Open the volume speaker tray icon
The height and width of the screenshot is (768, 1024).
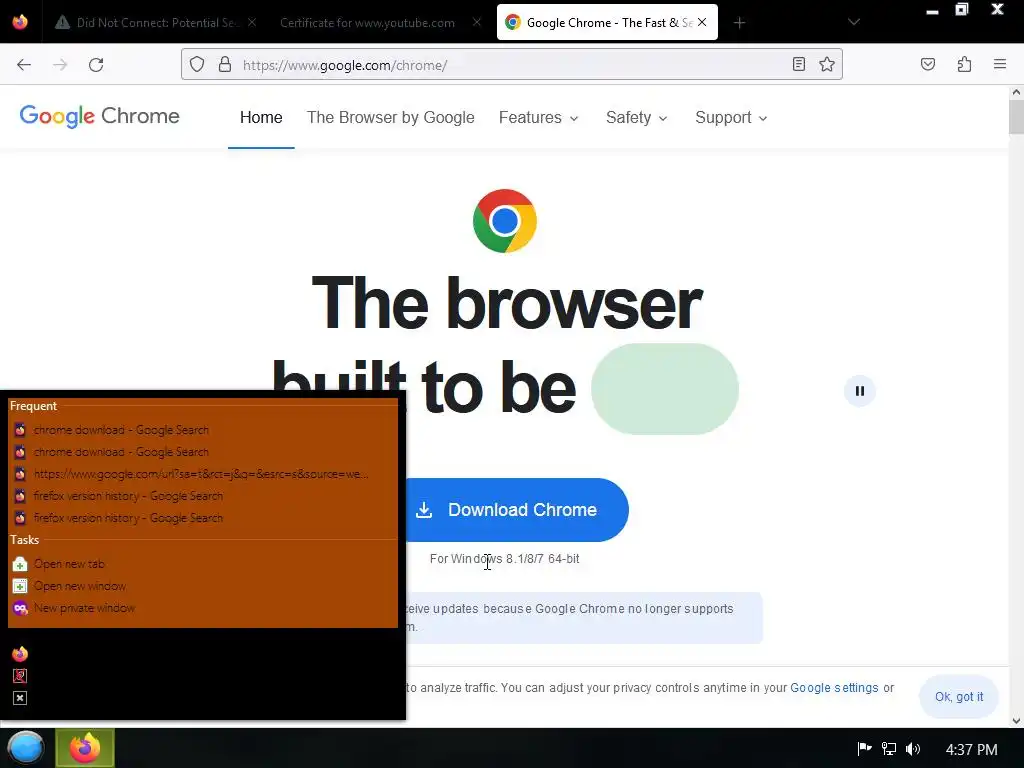click(x=913, y=748)
